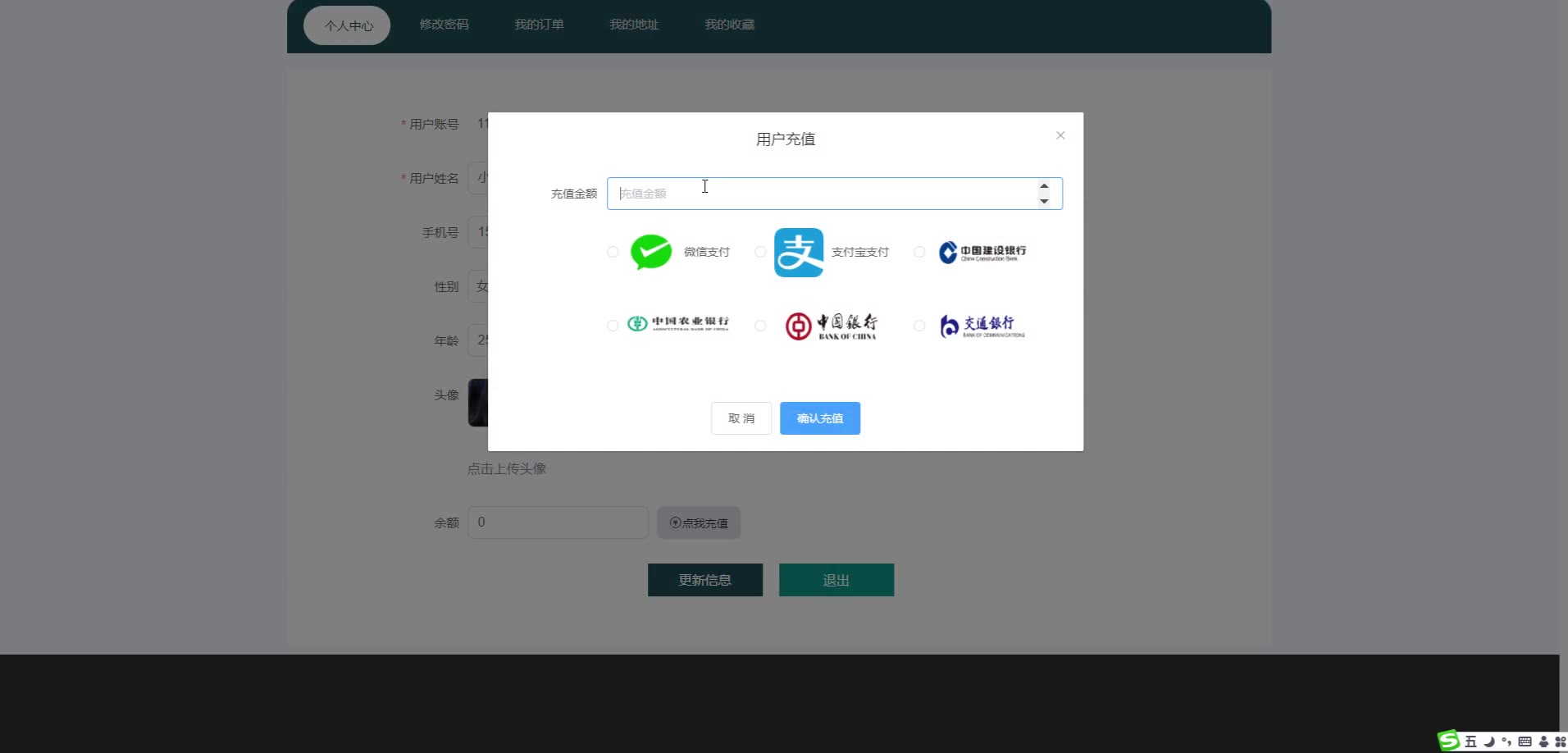Close the 用户充值 dialog with X
This screenshot has height=753, width=1568.
[x=1060, y=135]
